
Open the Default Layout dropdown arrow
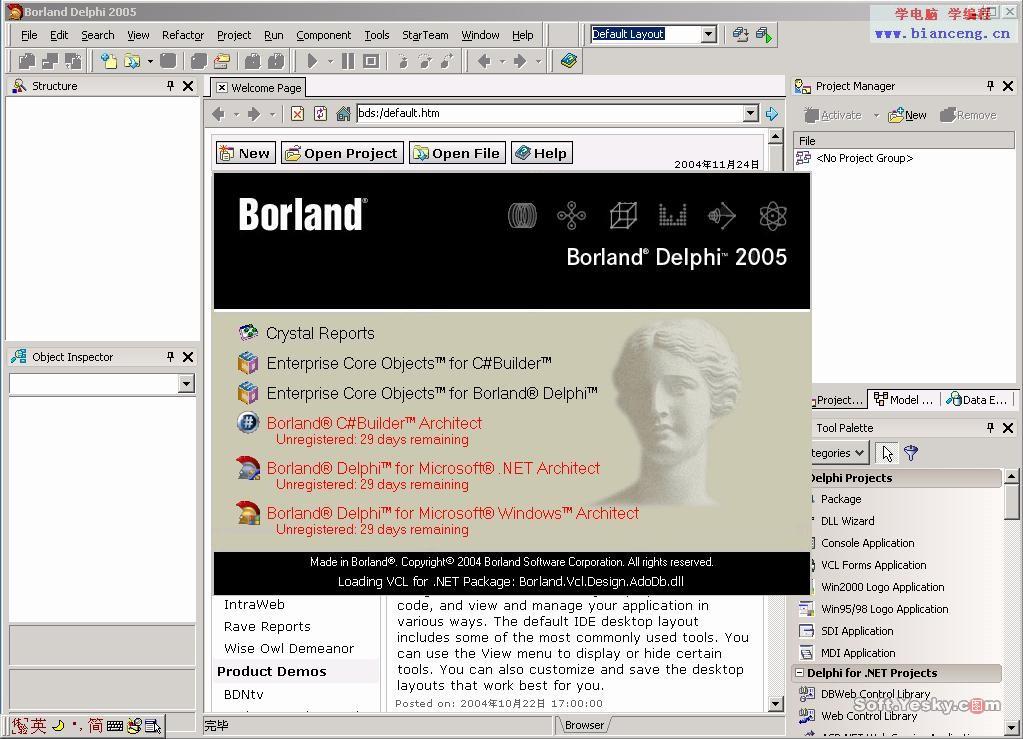click(709, 34)
